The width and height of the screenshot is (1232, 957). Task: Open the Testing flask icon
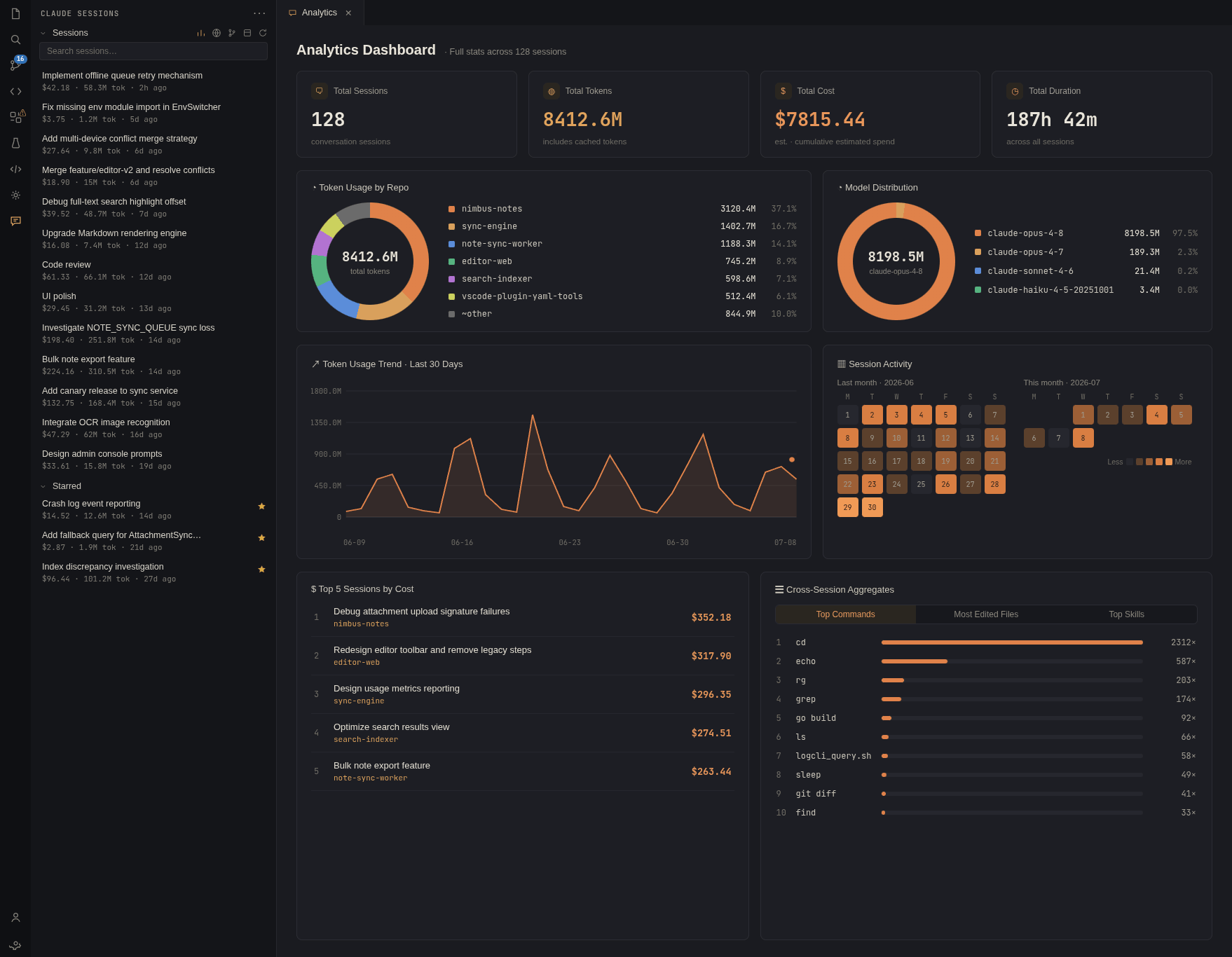pos(15,143)
